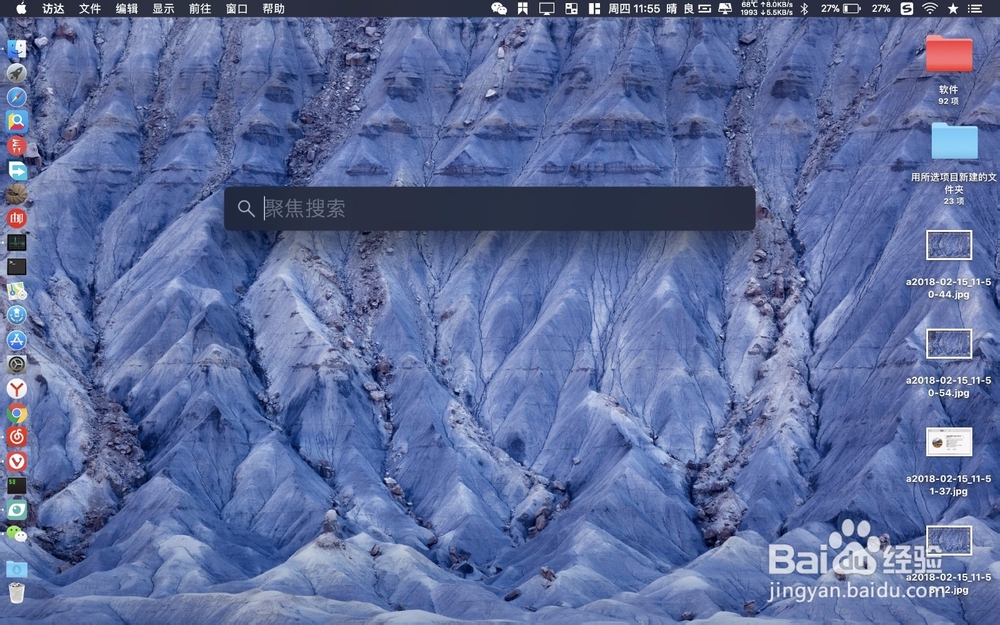Click inside the 聚焦搜索 Spotlight search field
This screenshot has width=1000, height=625.
pyautogui.click(x=490, y=208)
